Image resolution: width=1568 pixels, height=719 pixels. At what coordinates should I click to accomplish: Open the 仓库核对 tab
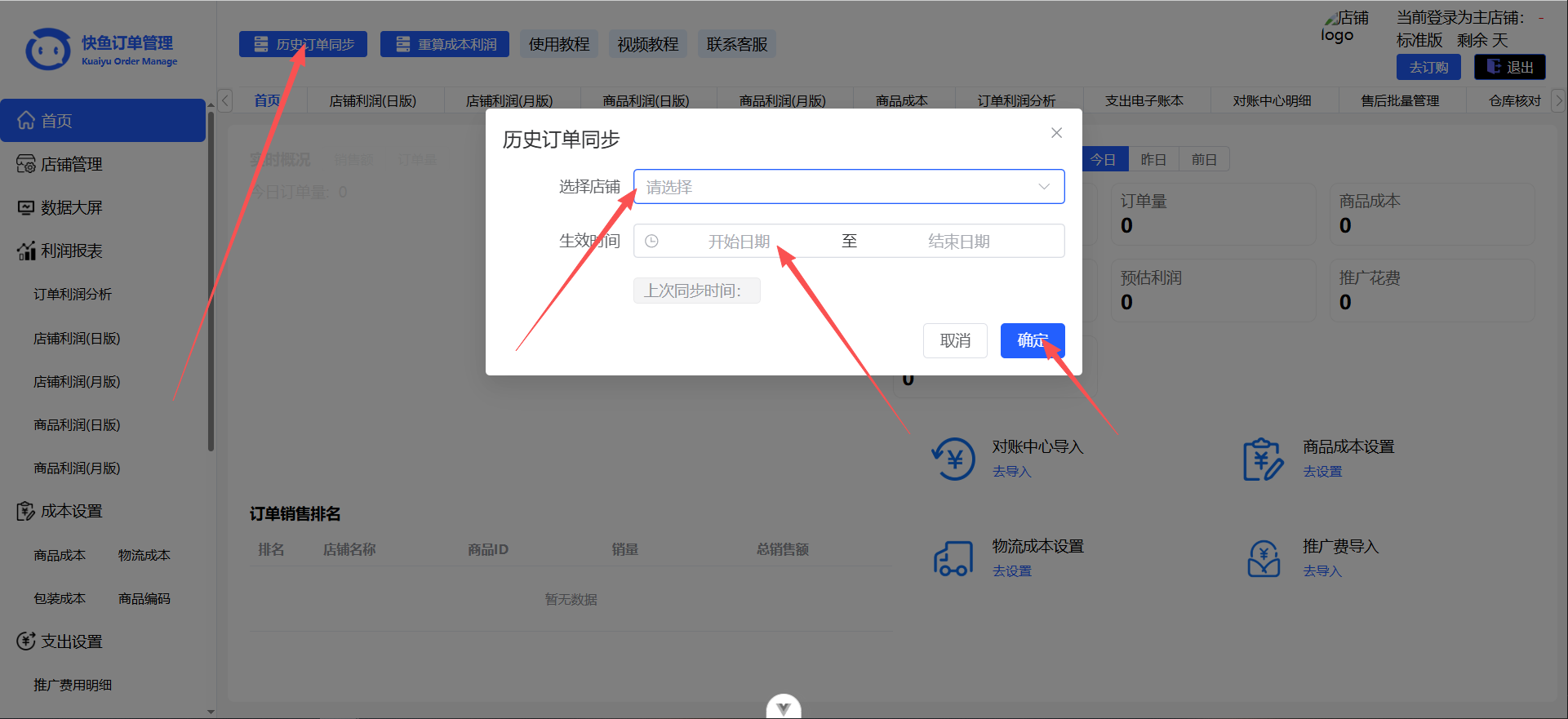click(x=1515, y=100)
